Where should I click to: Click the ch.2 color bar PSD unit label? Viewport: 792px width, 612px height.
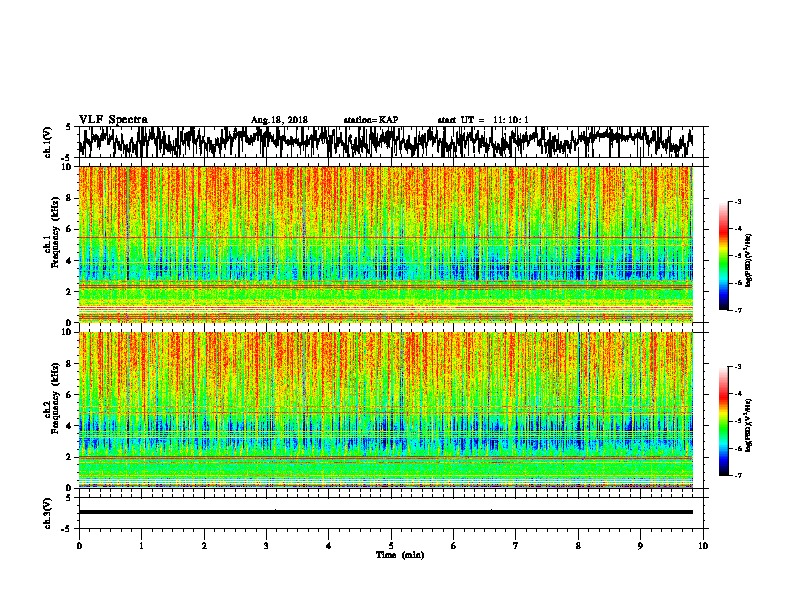click(x=749, y=425)
